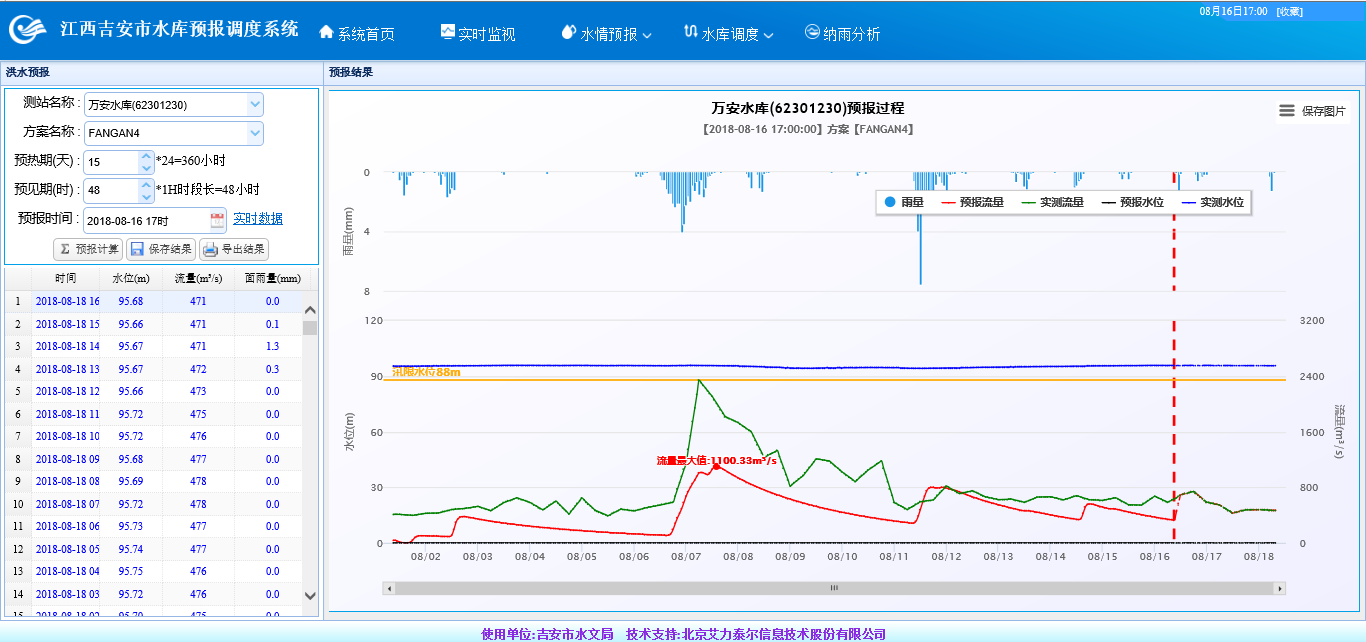Screen dimensions: 1366x642
Task: Open the calendar picker for 预报时间
Action: pyautogui.click(x=217, y=220)
